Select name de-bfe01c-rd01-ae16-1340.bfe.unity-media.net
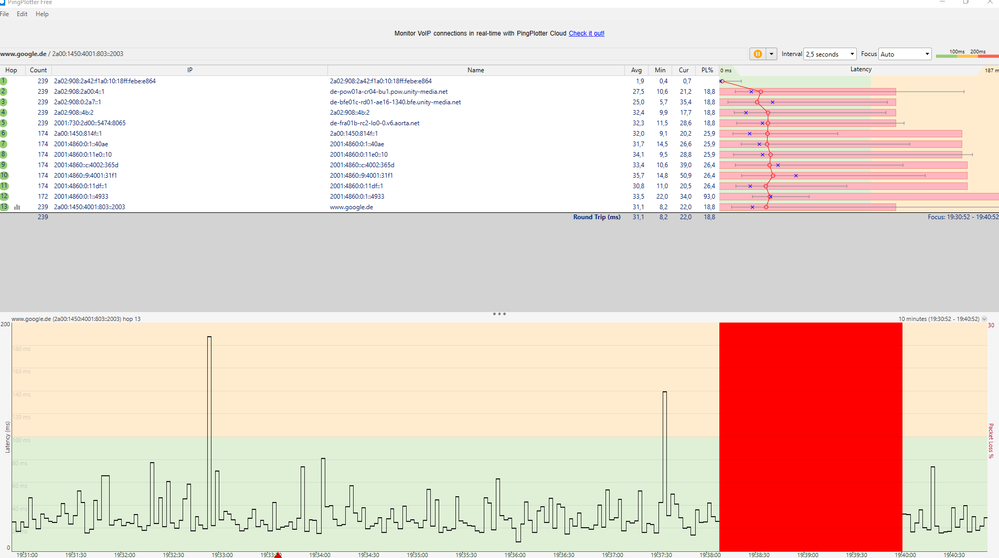The image size is (999, 558). (395, 102)
